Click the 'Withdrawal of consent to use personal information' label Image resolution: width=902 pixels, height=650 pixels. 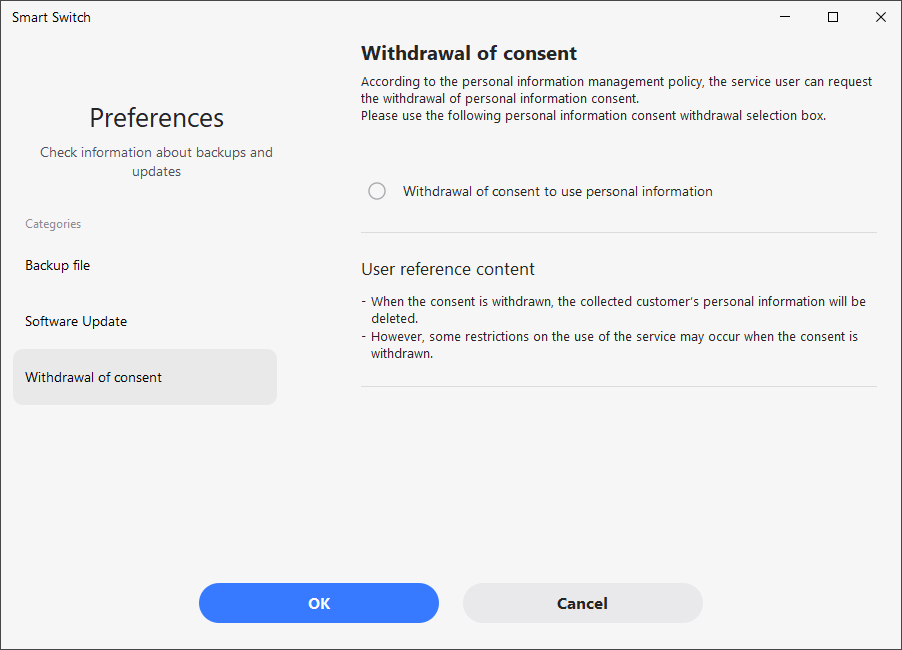tap(557, 191)
